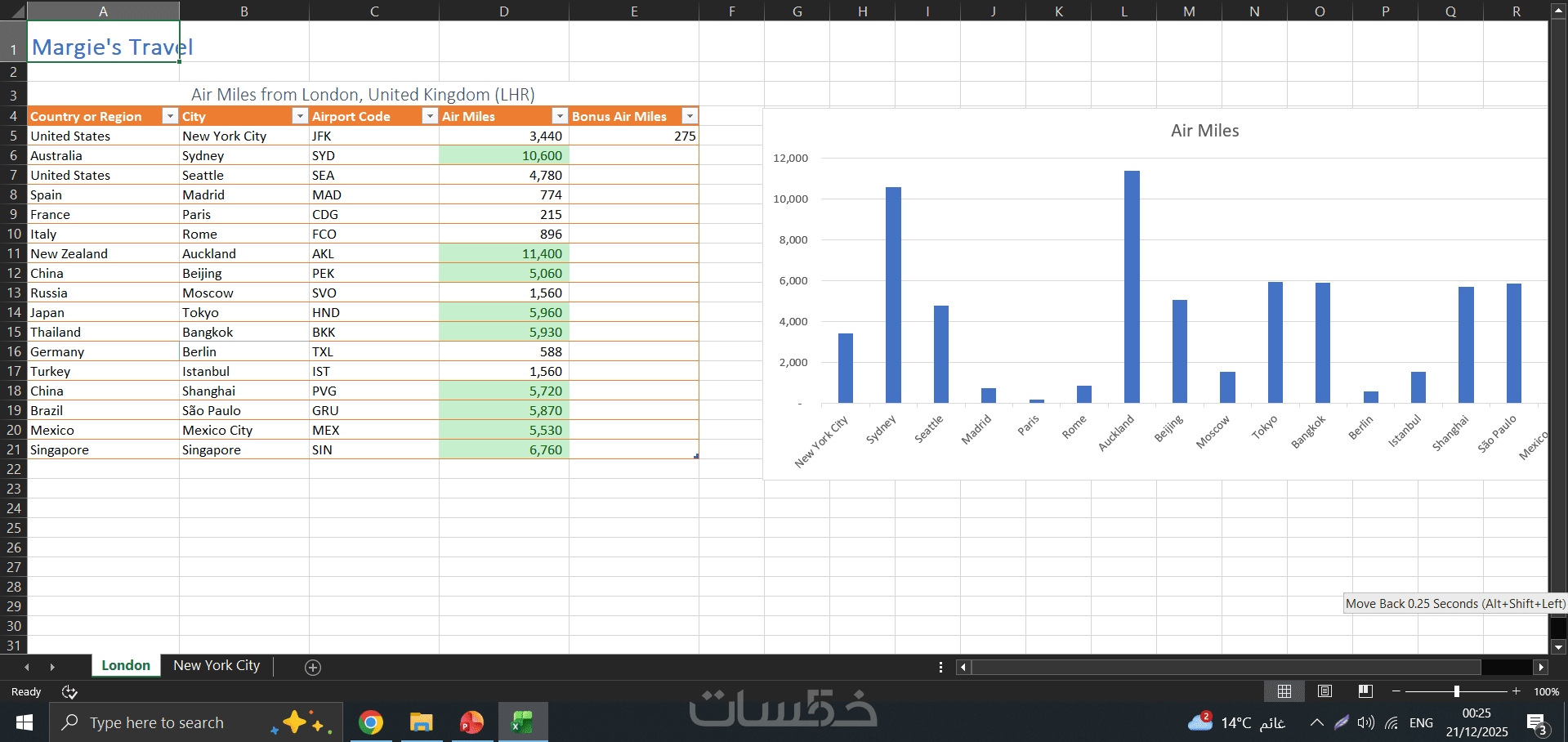Viewport: 1568px width, 742px height.
Task: Click the Auckland bar in chart
Action: 1132,287
